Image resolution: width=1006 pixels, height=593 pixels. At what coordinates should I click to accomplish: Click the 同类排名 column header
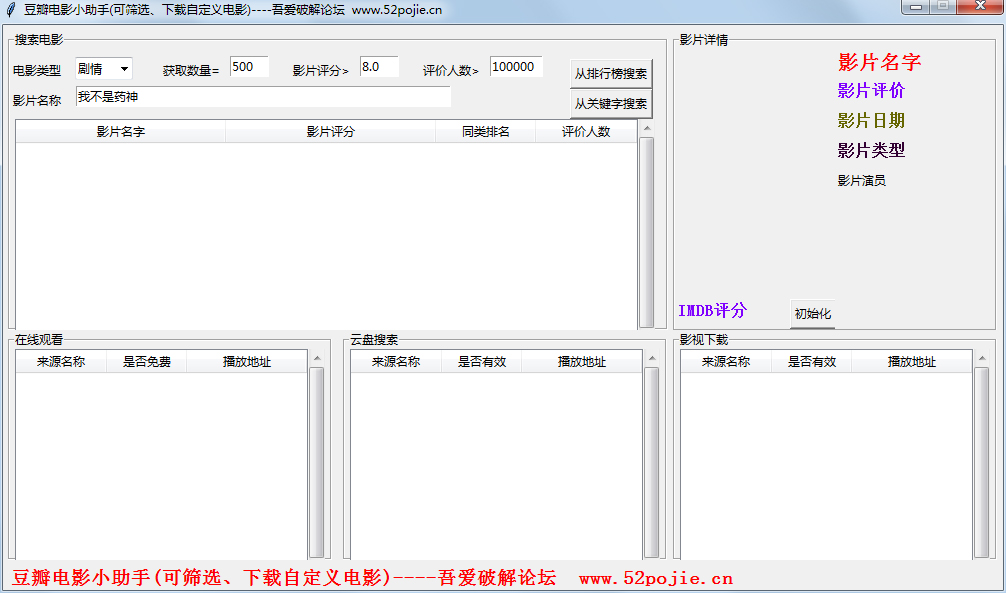[x=485, y=132]
